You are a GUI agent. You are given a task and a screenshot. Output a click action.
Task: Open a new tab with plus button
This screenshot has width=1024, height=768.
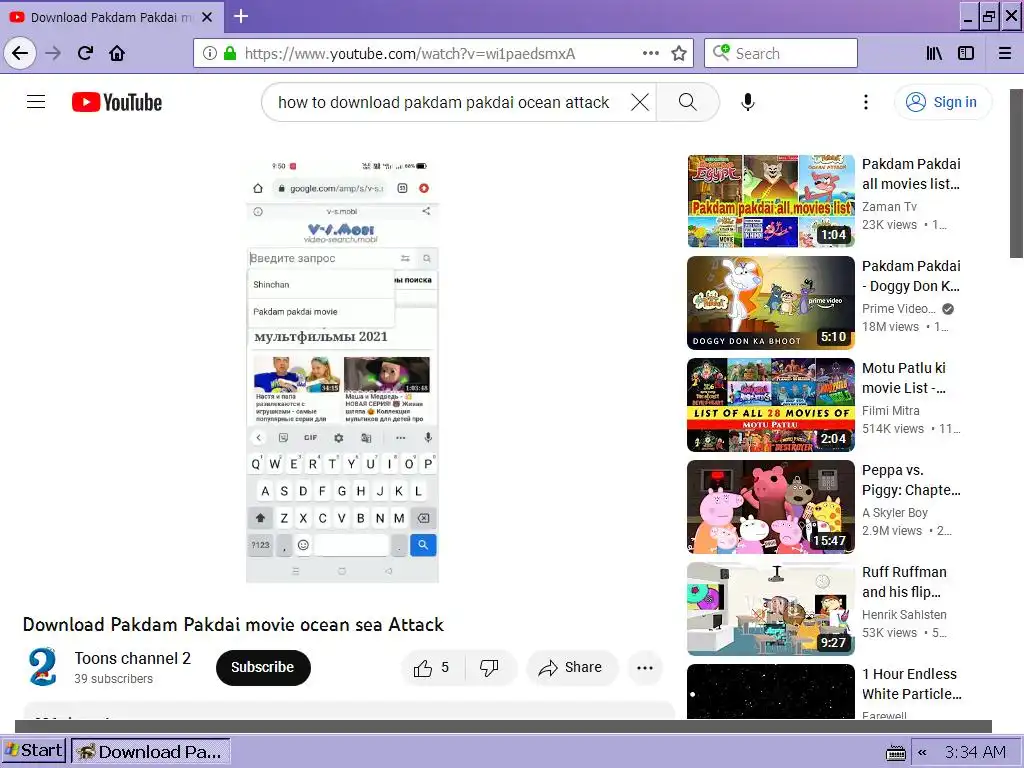click(241, 16)
